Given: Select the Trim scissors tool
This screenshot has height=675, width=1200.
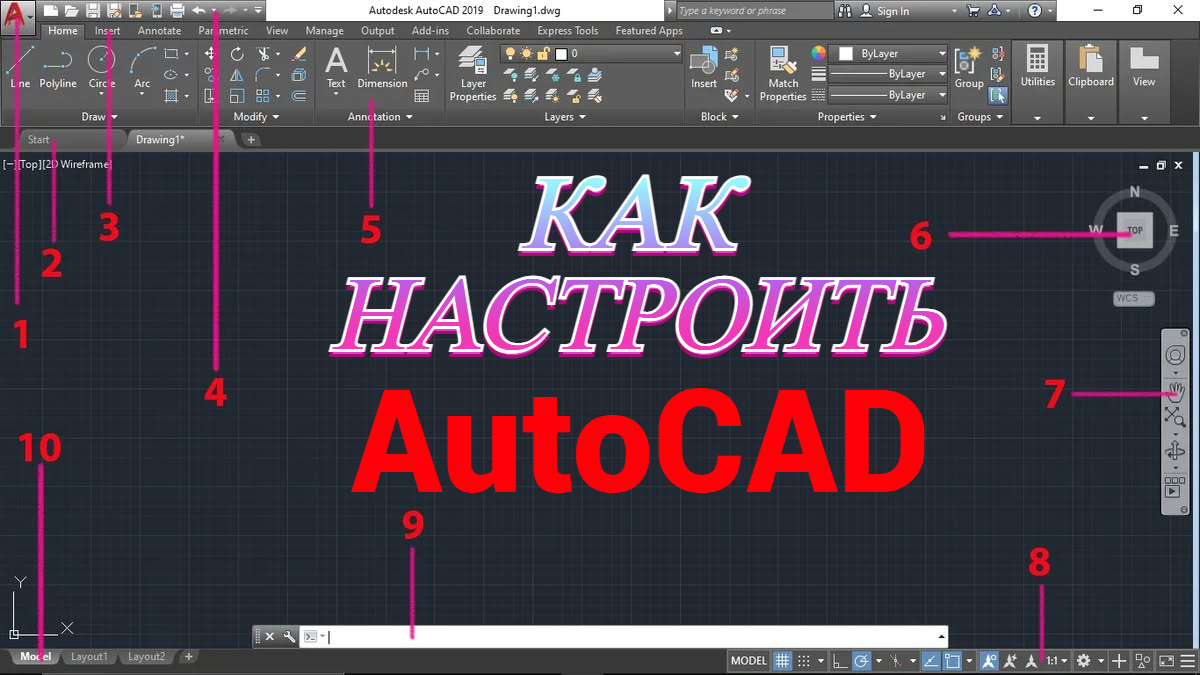Looking at the screenshot, I should 263,53.
